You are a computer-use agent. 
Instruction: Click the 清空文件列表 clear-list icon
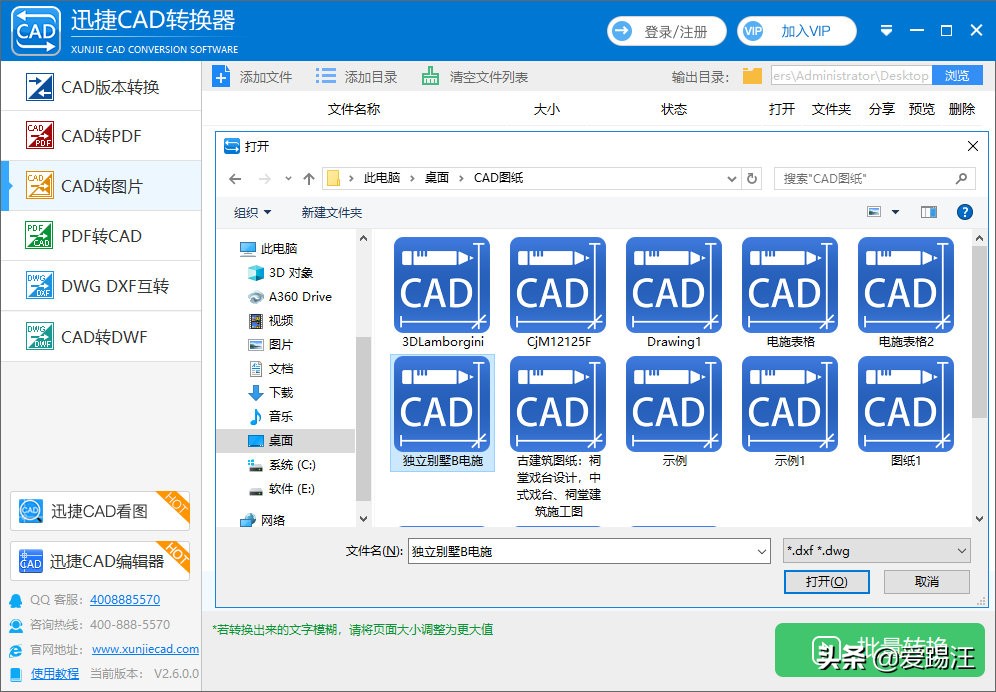point(433,75)
